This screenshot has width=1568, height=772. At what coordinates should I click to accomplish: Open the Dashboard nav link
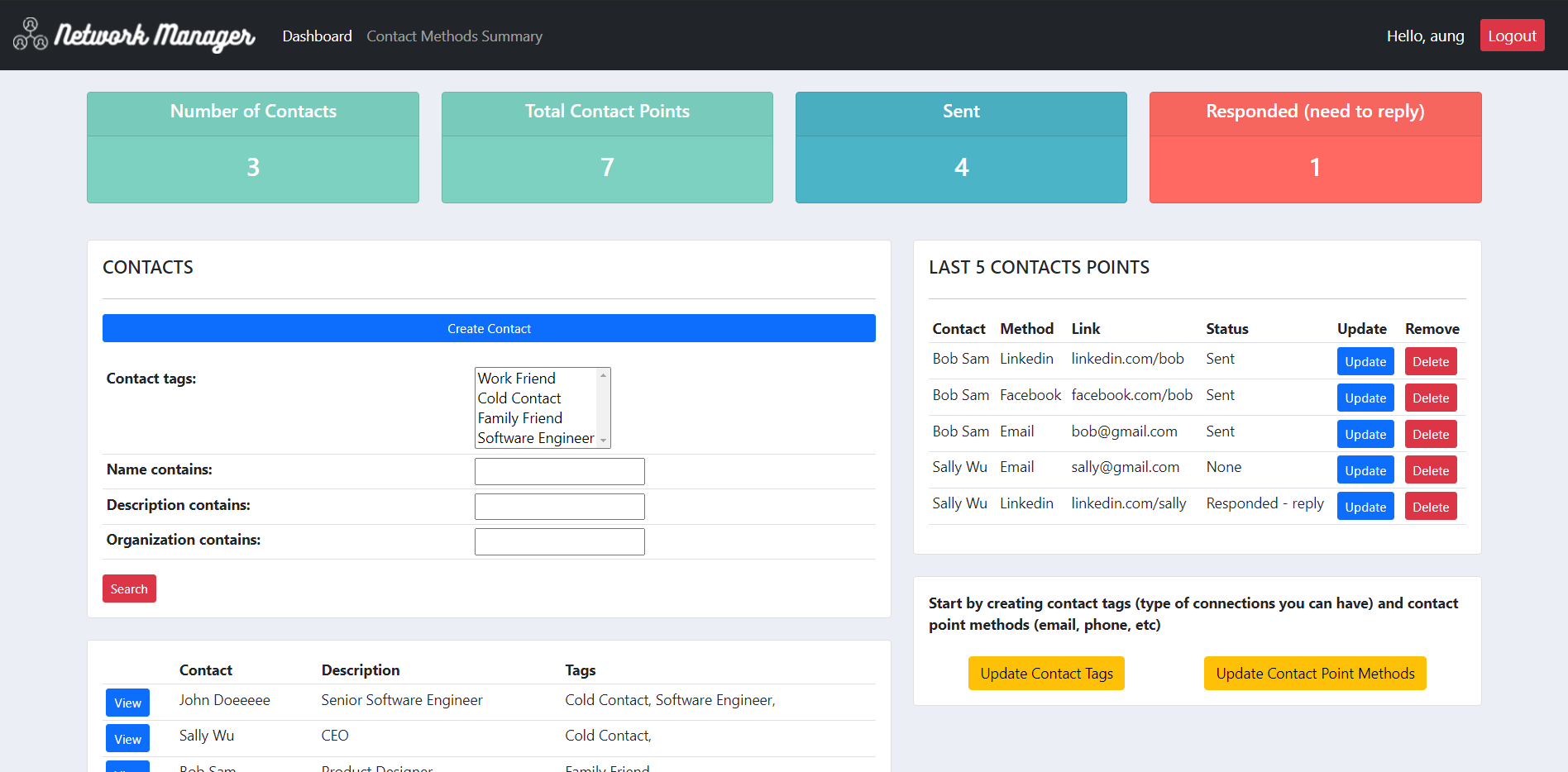317,36
